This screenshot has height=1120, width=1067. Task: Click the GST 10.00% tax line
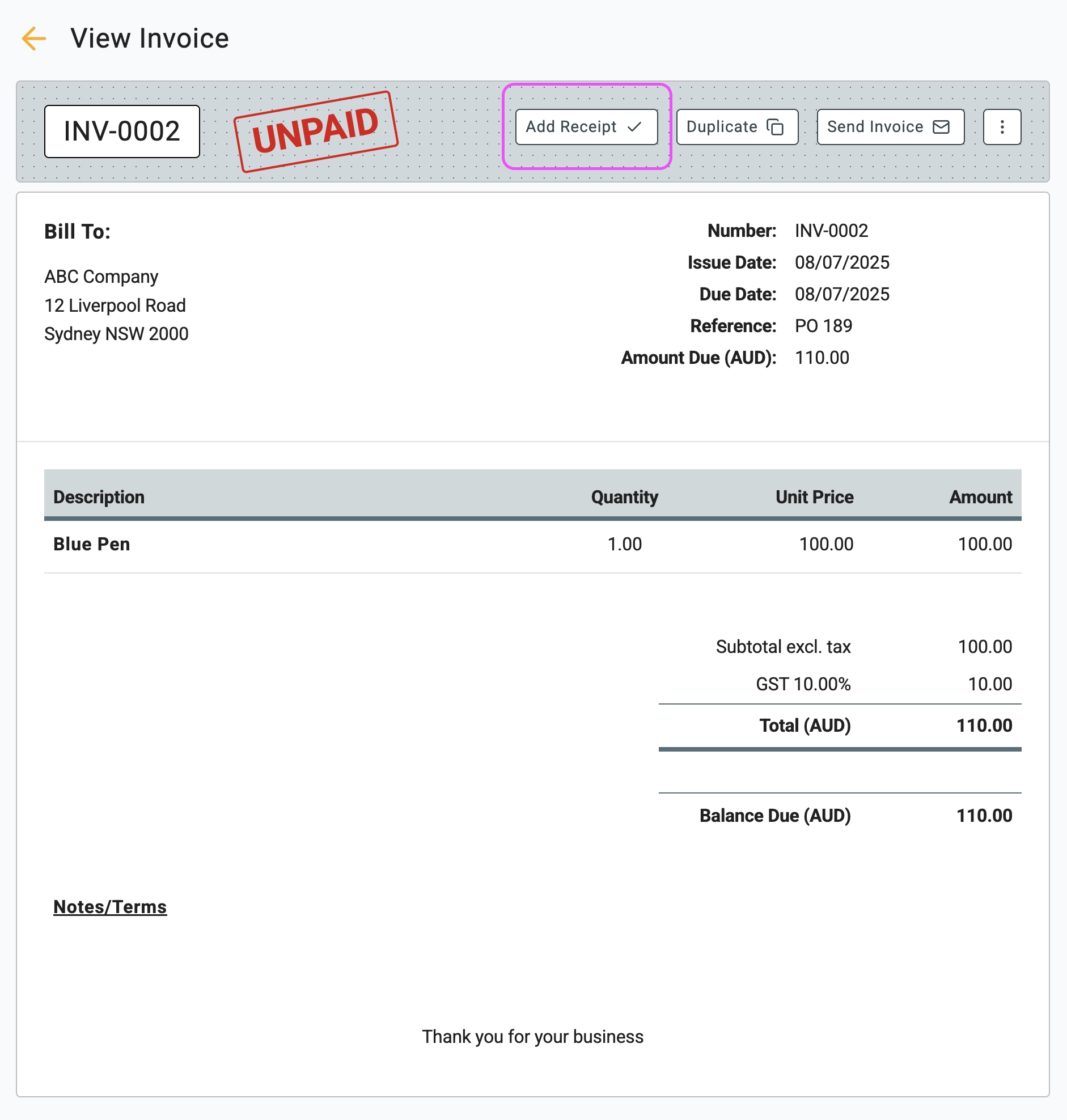803,684
